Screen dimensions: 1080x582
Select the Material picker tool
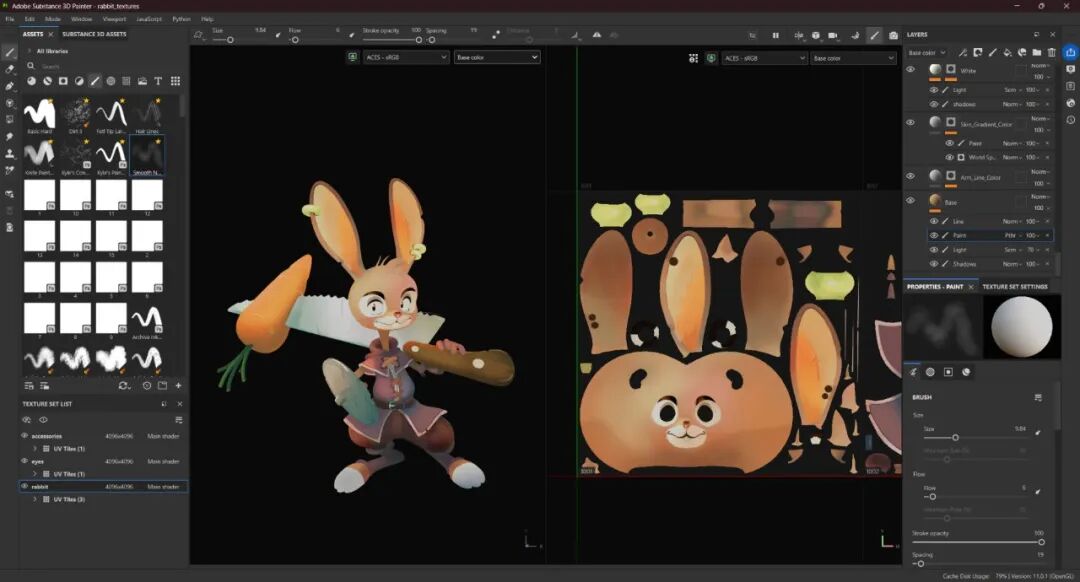(x=10, y=170)
